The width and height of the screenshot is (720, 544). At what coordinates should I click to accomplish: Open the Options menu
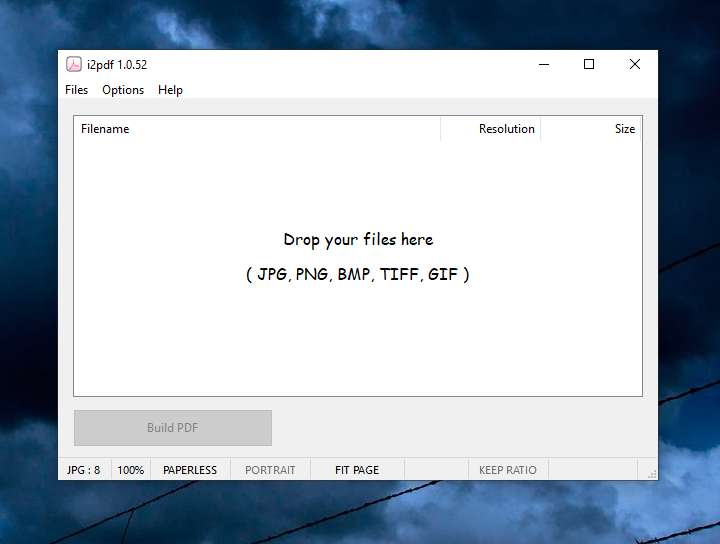[x=123, y=90]
